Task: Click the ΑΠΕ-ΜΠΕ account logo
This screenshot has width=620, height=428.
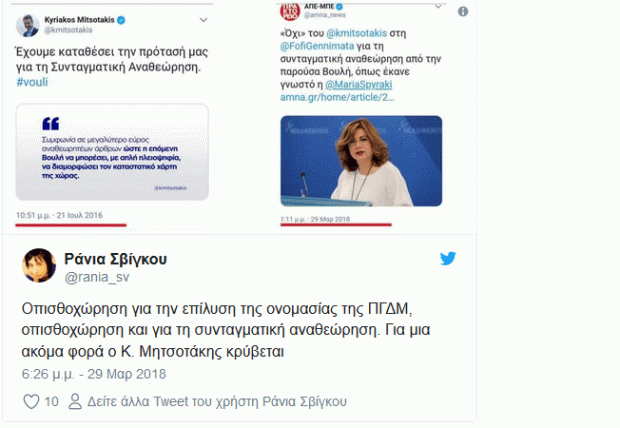Action: click(290, 11)
